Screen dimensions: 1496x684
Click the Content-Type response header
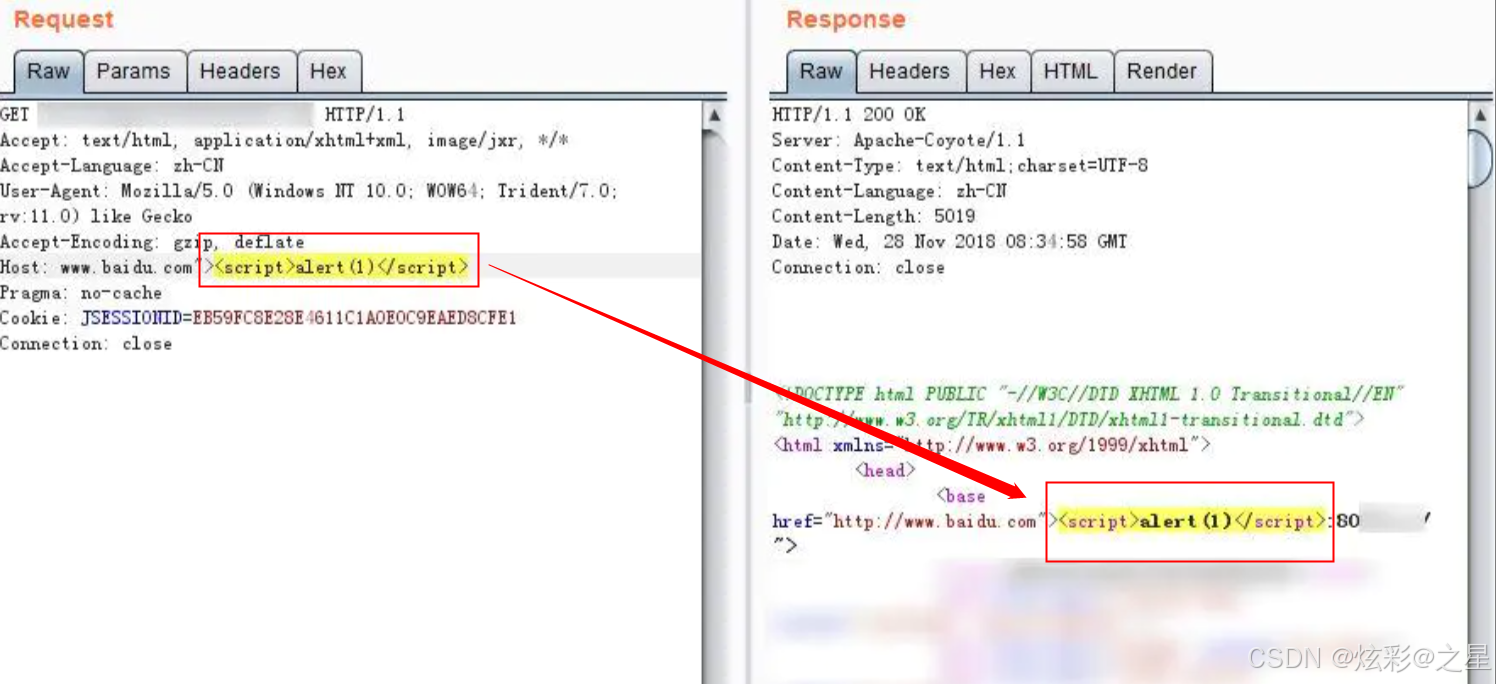(960, 165)
